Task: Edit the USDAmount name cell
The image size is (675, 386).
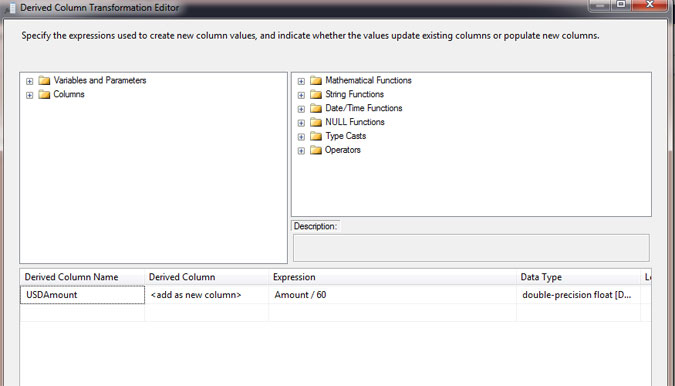Action: (x=82, y=295)
